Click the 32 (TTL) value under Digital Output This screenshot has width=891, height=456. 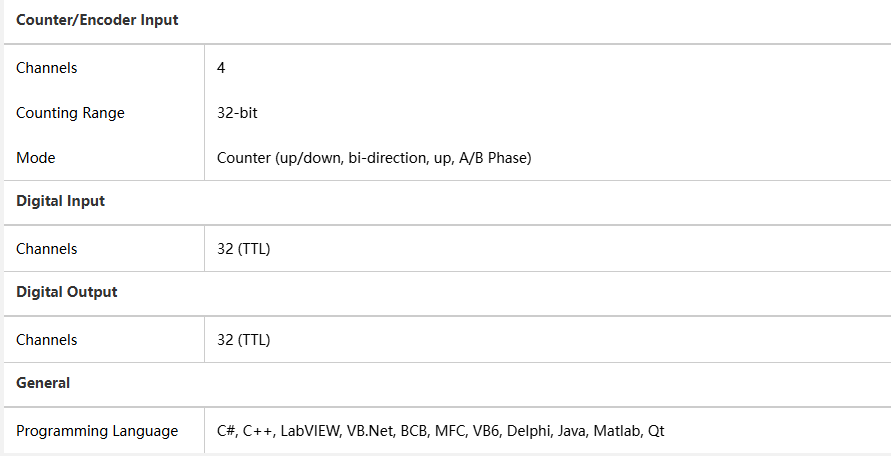click(x=243, y=340)
